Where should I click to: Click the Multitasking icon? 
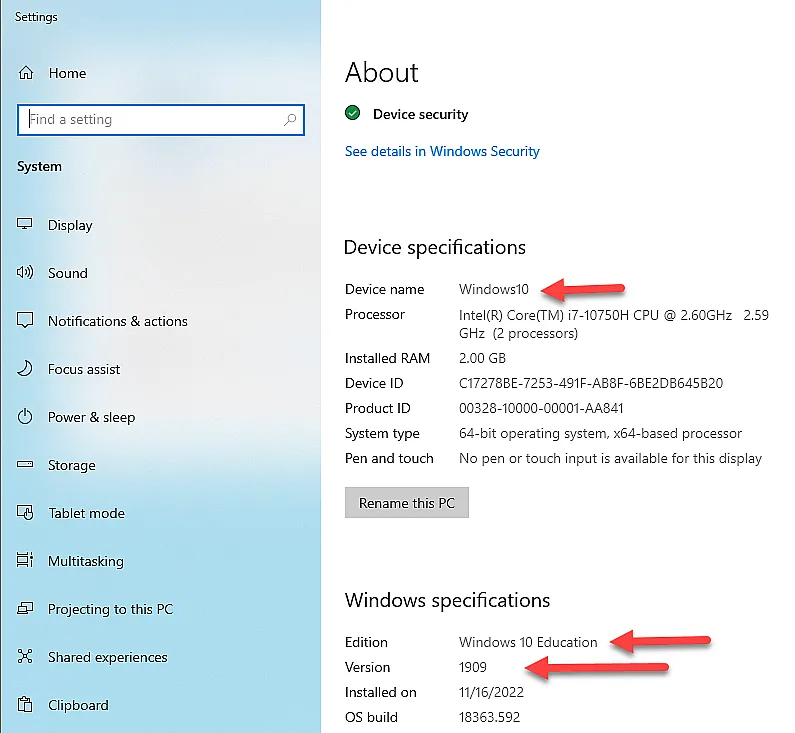point(25,560)
